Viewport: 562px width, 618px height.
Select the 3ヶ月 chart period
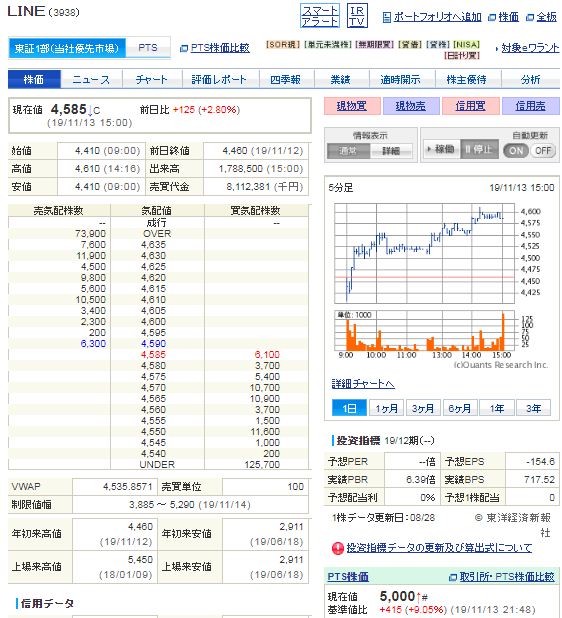click(x=423, y=408)
